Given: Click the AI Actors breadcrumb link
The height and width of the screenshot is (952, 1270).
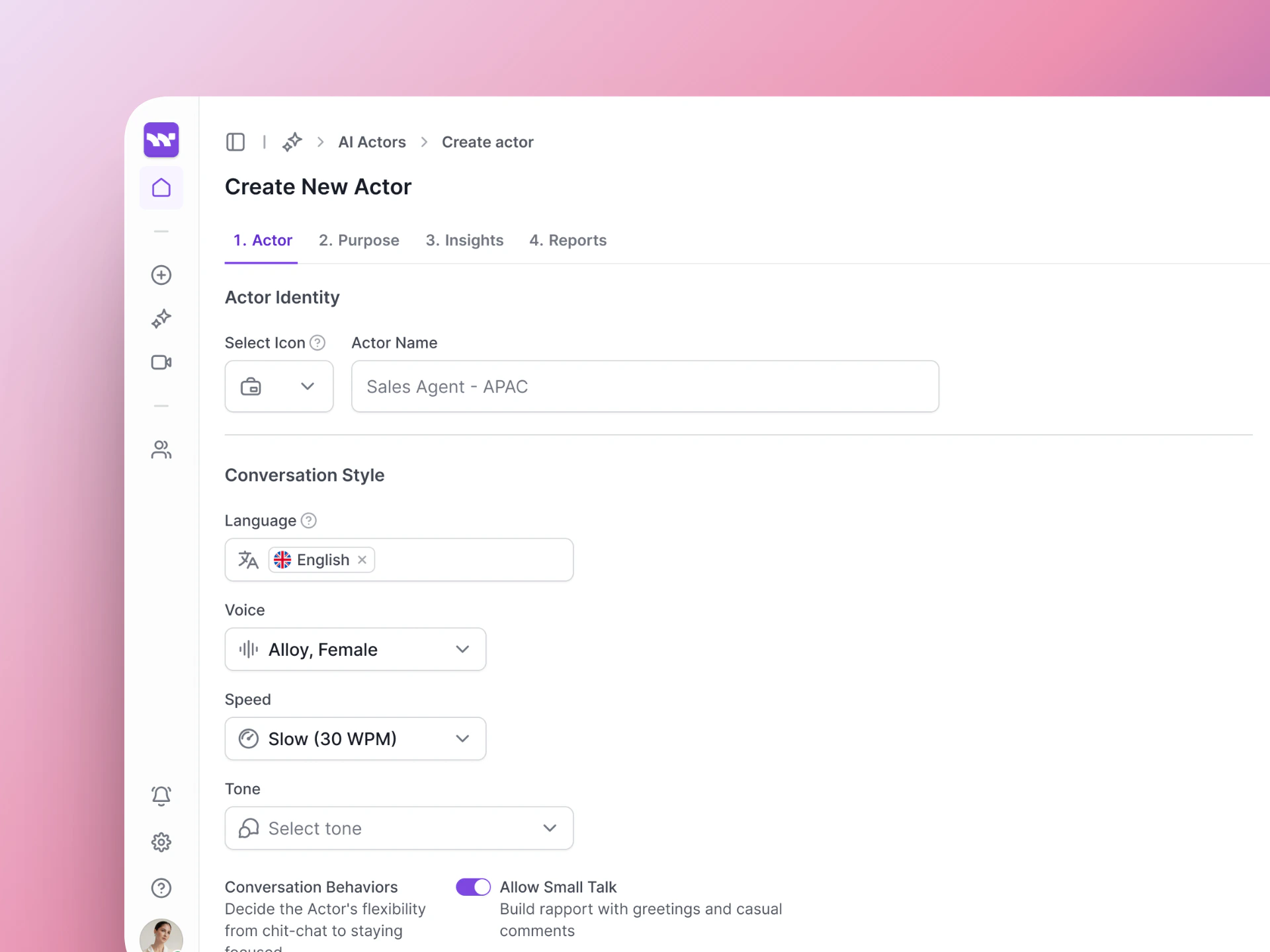Looking at the screenshot, I should (372, 142).
